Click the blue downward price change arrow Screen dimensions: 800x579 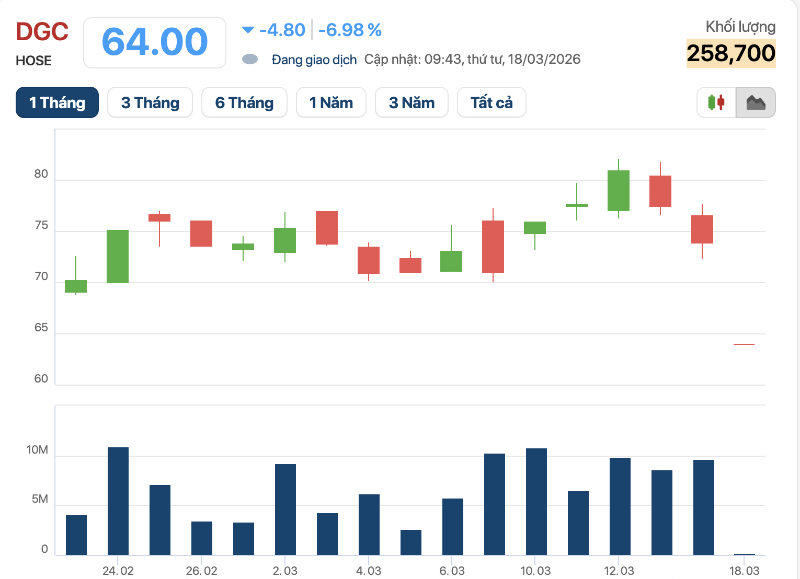tap(248, 30)
